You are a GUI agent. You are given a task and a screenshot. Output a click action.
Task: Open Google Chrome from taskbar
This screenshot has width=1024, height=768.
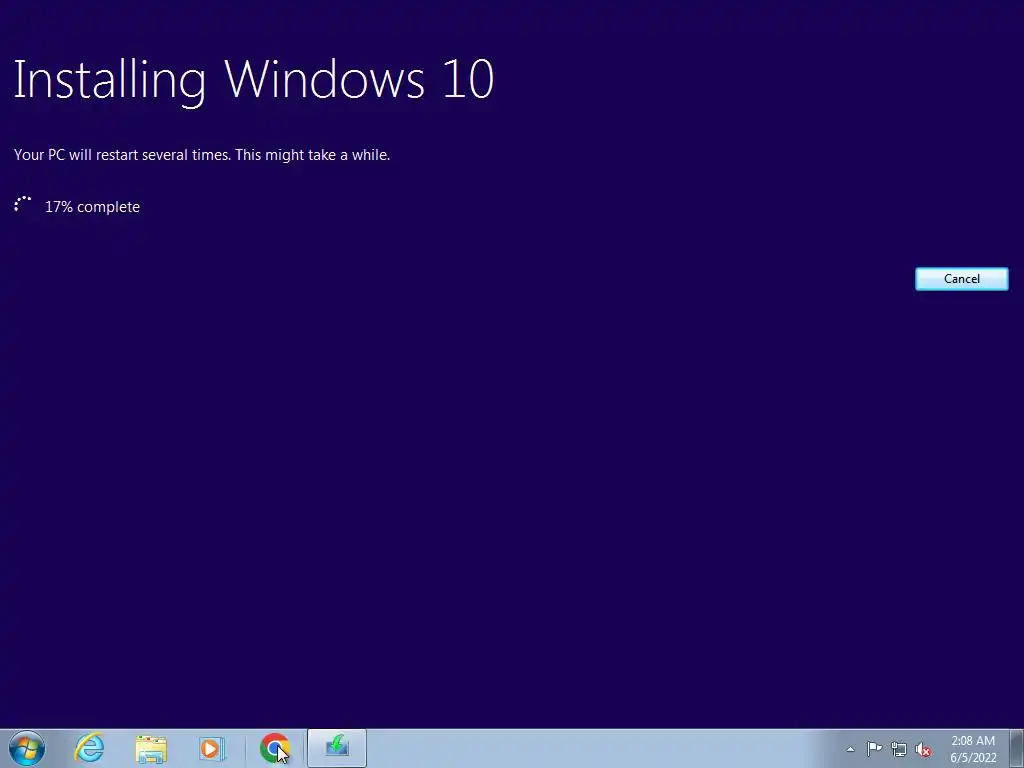point(274,748)
